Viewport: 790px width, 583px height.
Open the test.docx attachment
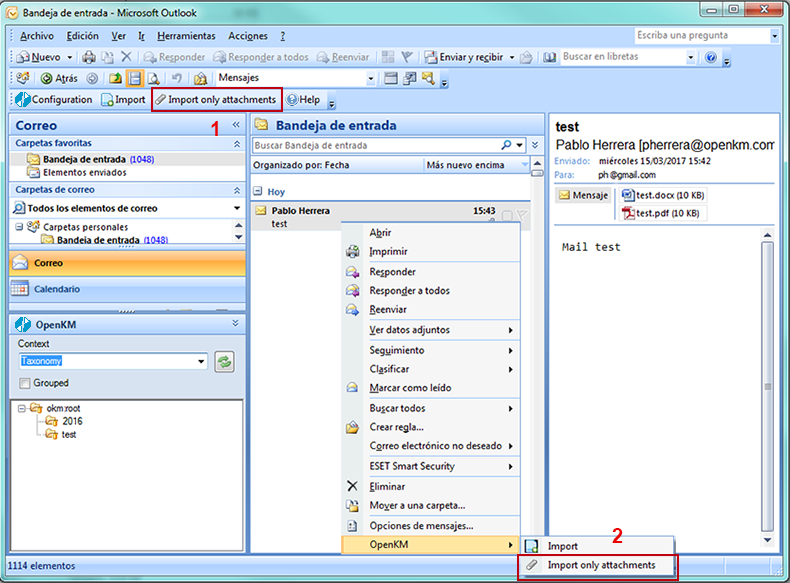point(663,196)
